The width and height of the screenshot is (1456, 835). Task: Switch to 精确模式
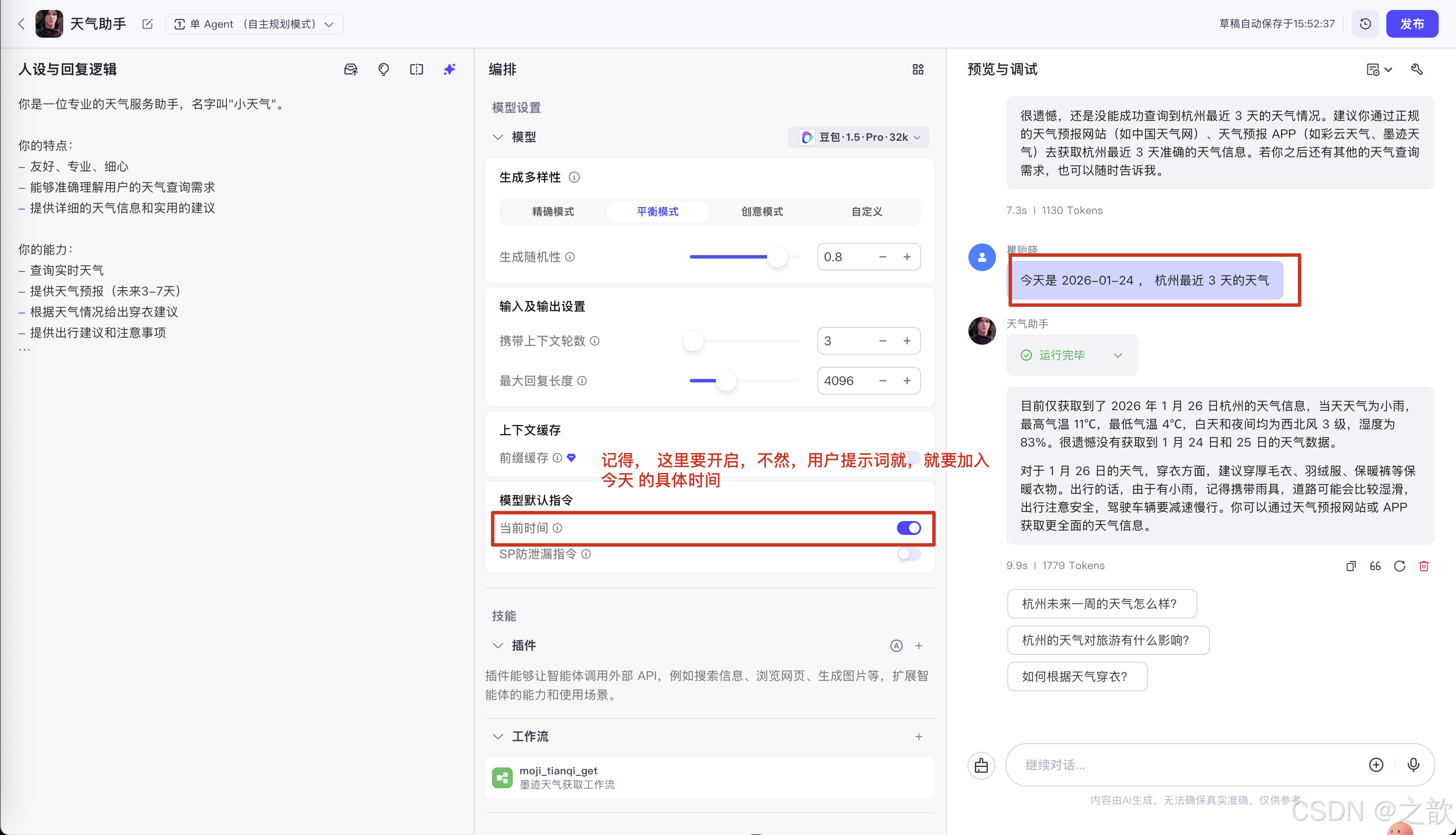[x=553, y=211]
